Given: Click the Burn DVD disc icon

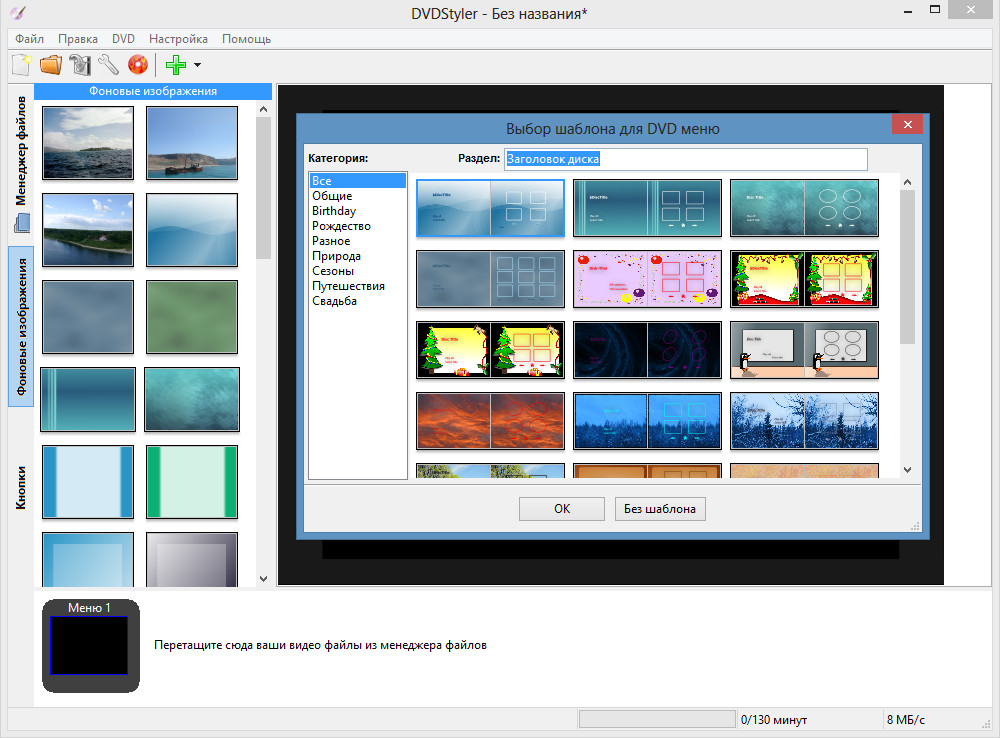Looking at the screenshot, I should (137, 65).
